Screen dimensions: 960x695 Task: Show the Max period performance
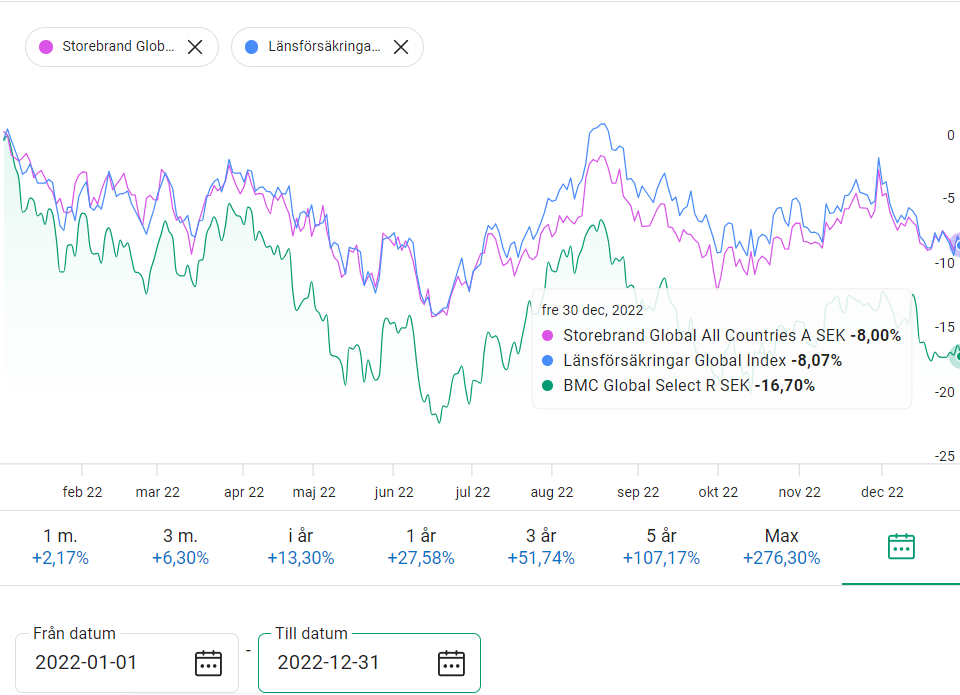pyautogui.click(x=781, y=547)
